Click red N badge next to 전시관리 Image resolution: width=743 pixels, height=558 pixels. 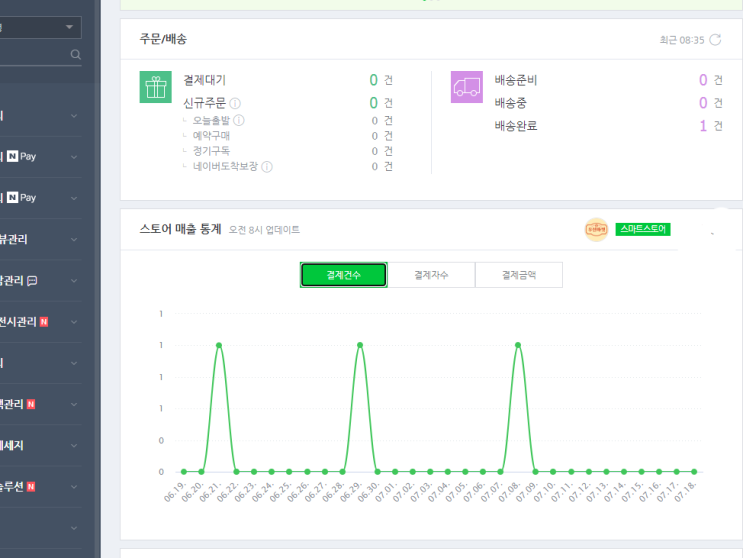44,322
